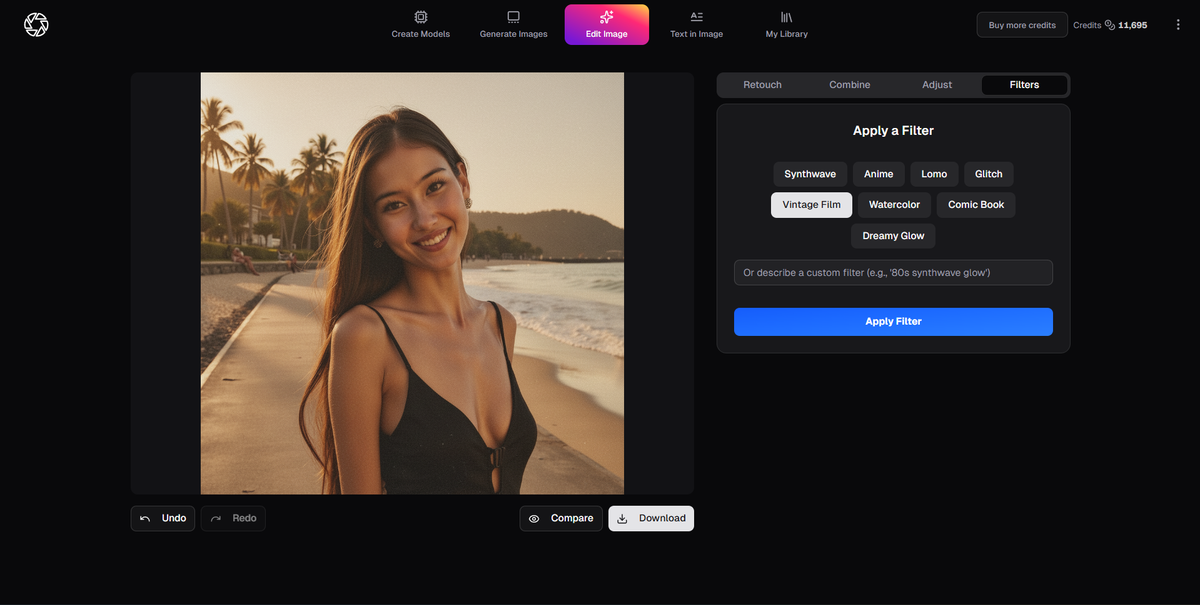Viewport: 1200px width, 605px height.
Task: Click the Redo arrow icon
Action: click(x=218, y=518)
